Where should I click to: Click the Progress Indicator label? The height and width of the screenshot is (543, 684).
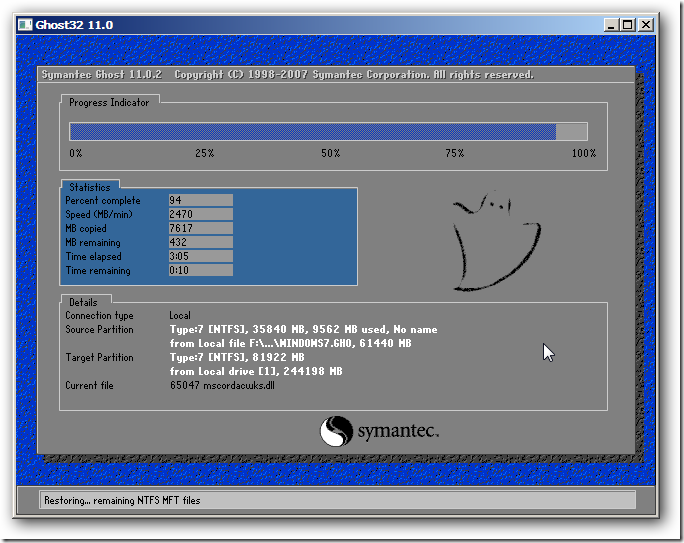click(x=109, y=102)
